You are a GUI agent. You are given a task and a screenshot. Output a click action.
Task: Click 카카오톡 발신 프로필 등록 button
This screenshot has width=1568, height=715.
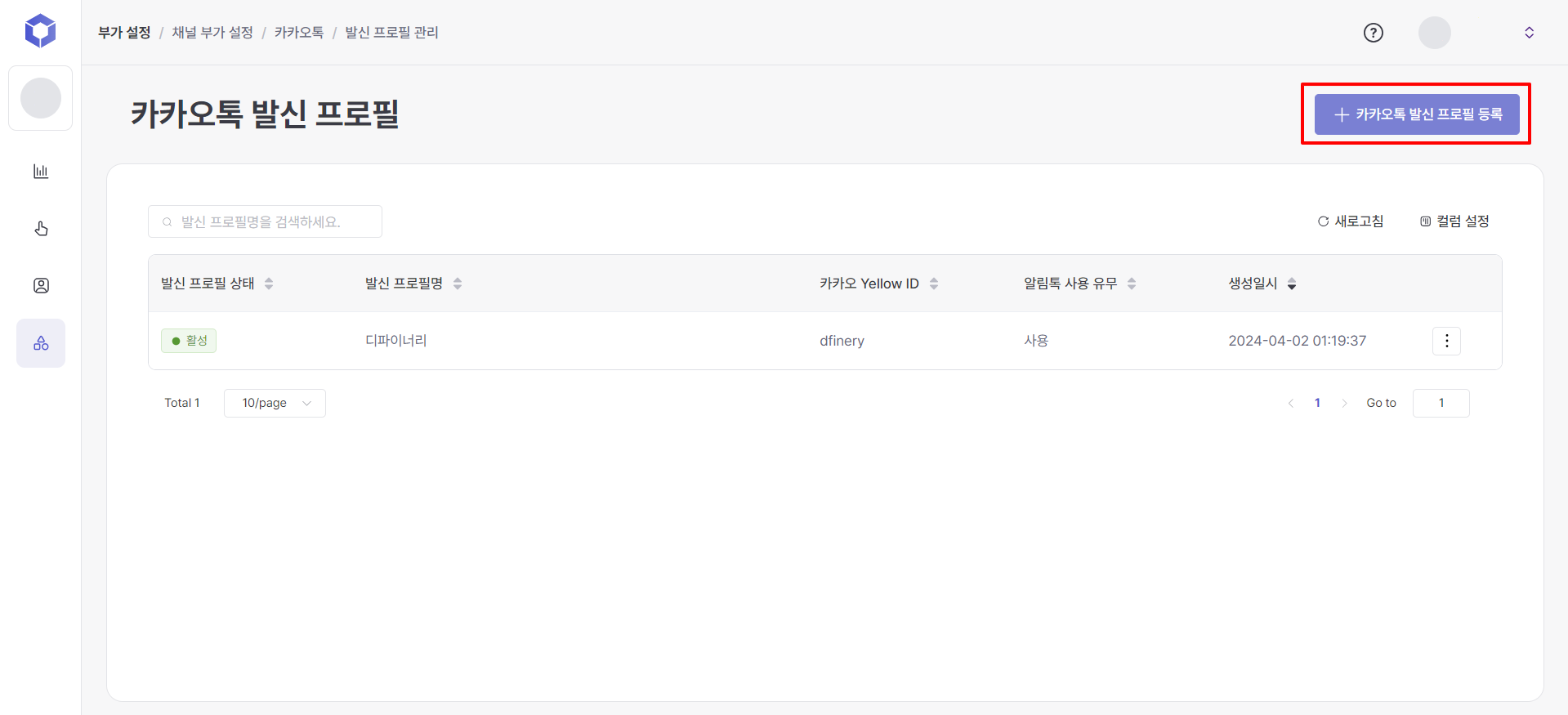(1416, 114)
